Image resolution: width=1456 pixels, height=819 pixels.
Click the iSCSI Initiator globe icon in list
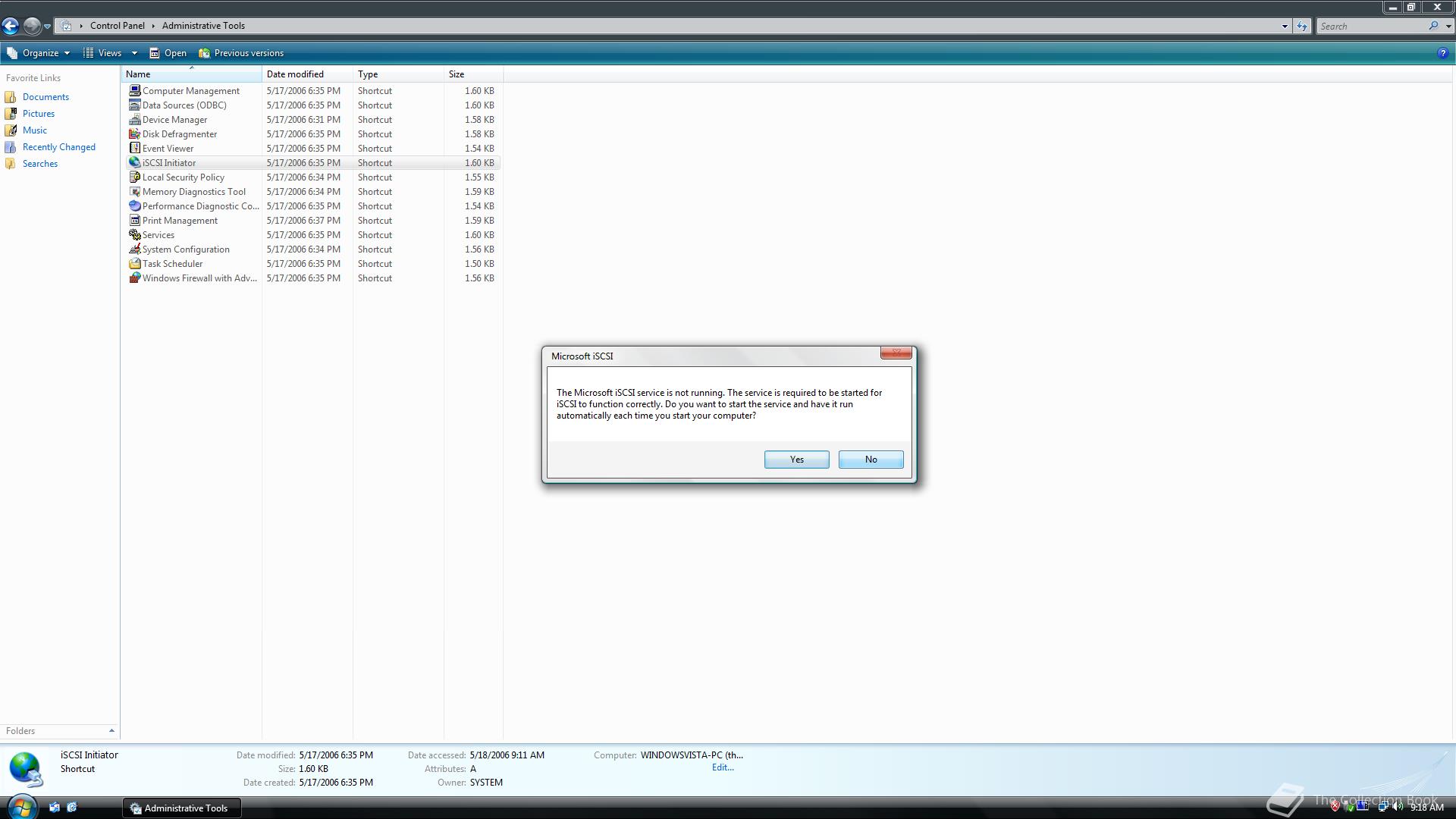point(134,162)
